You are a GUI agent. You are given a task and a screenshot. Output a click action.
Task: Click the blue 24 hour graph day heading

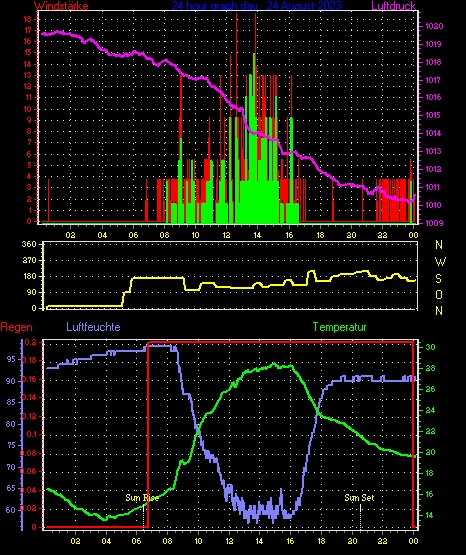click(256, 6)
